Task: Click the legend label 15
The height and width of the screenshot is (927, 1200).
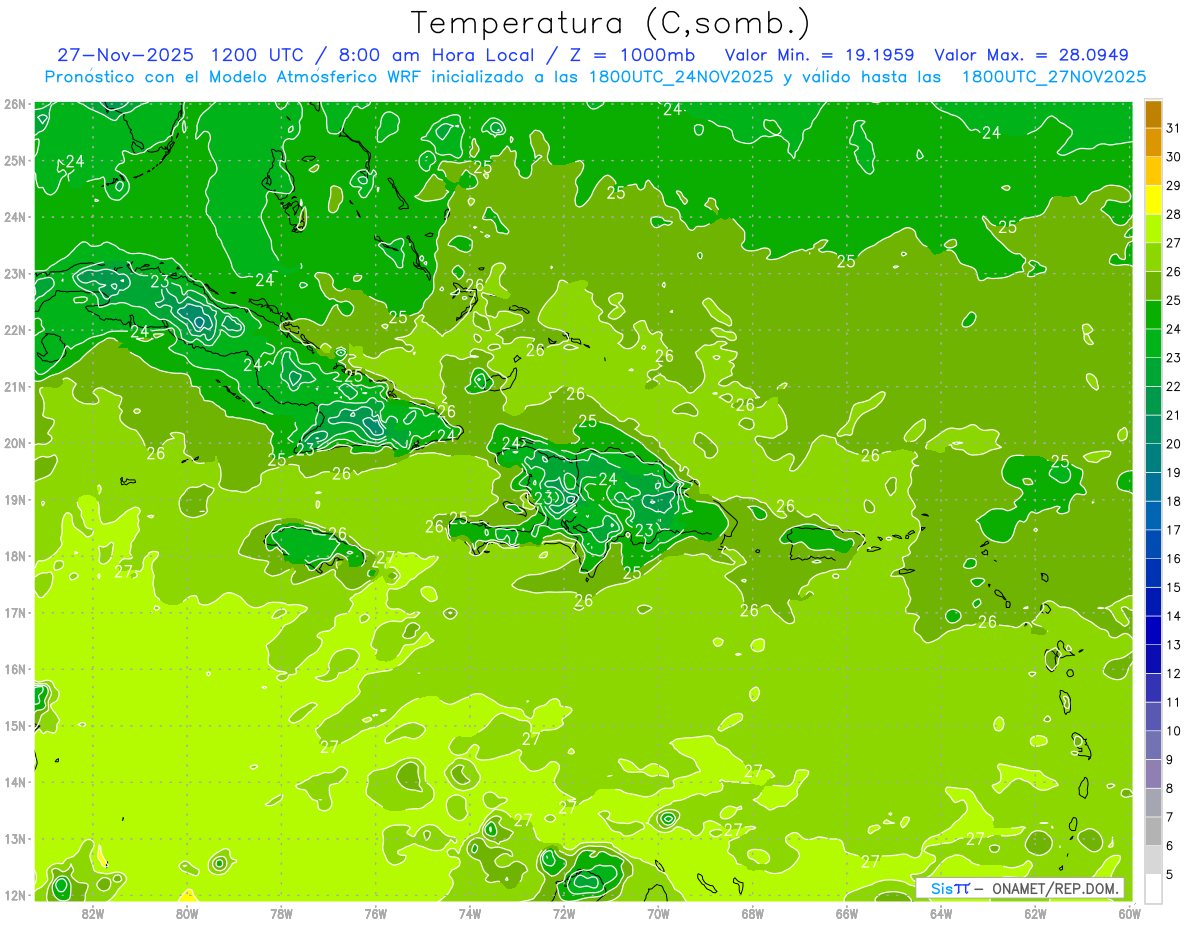Action: 1173,587
